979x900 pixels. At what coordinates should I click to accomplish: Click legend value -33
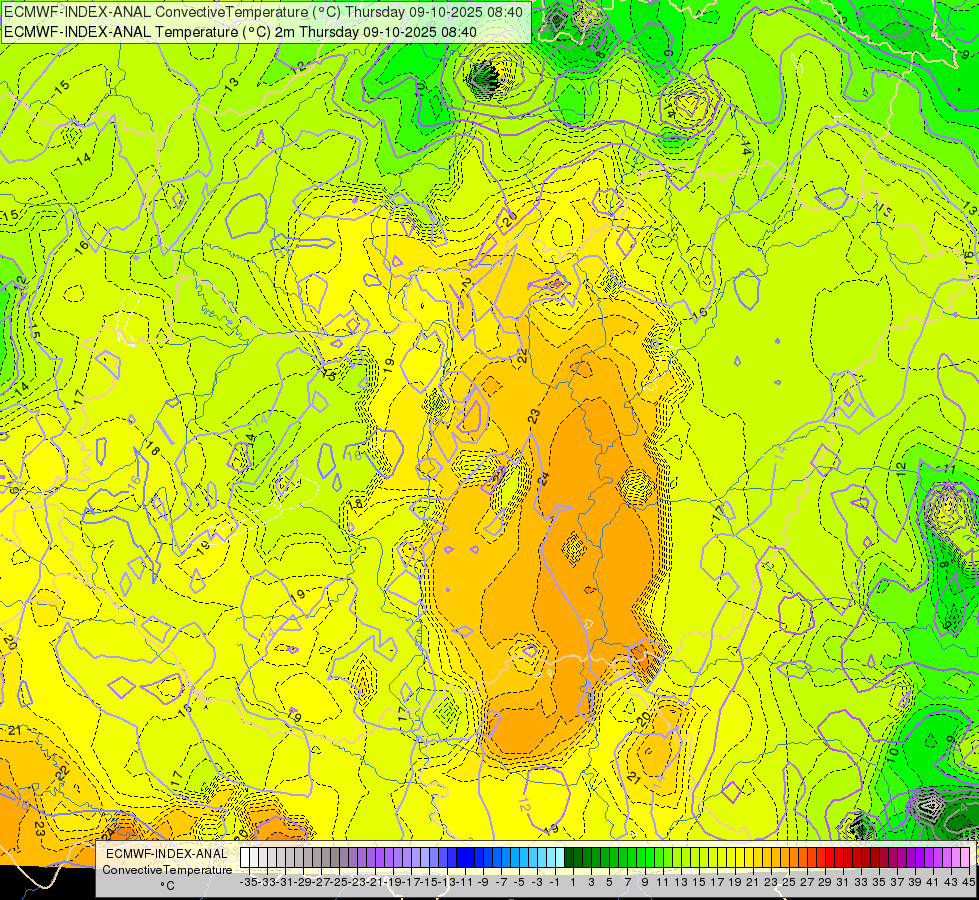coord(267,883)
